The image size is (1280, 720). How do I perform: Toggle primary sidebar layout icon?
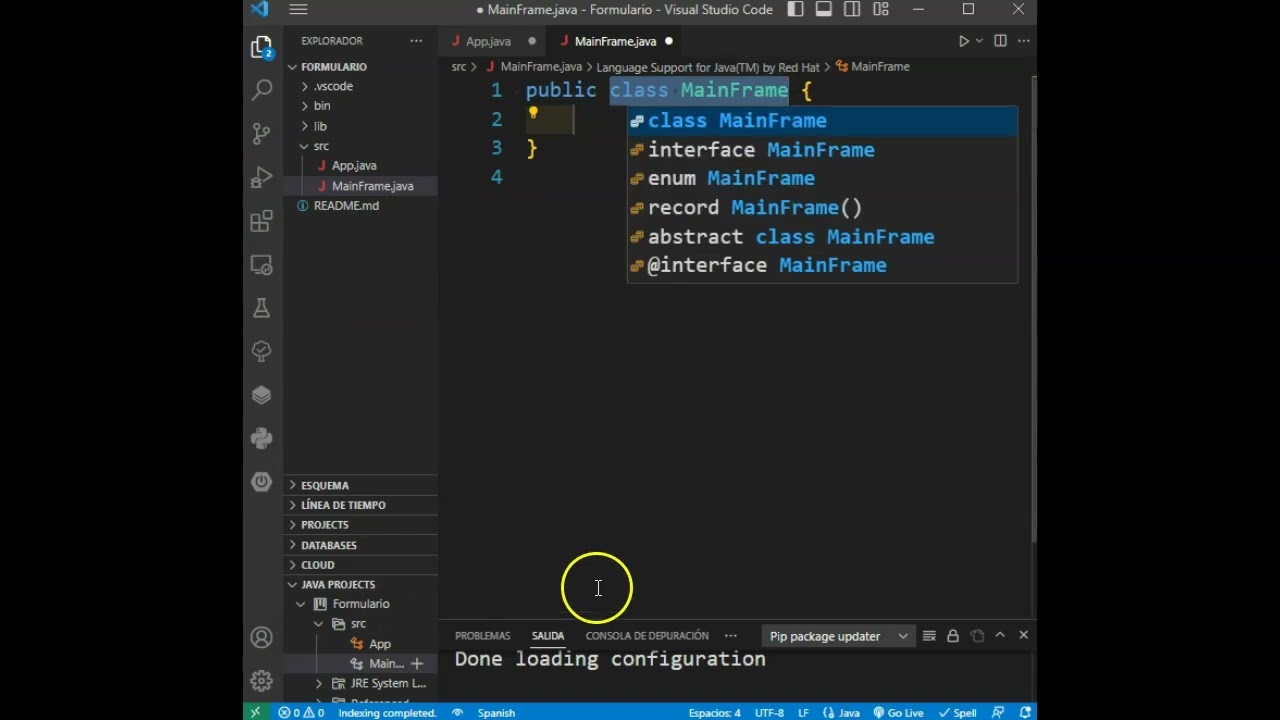(795, 9)
